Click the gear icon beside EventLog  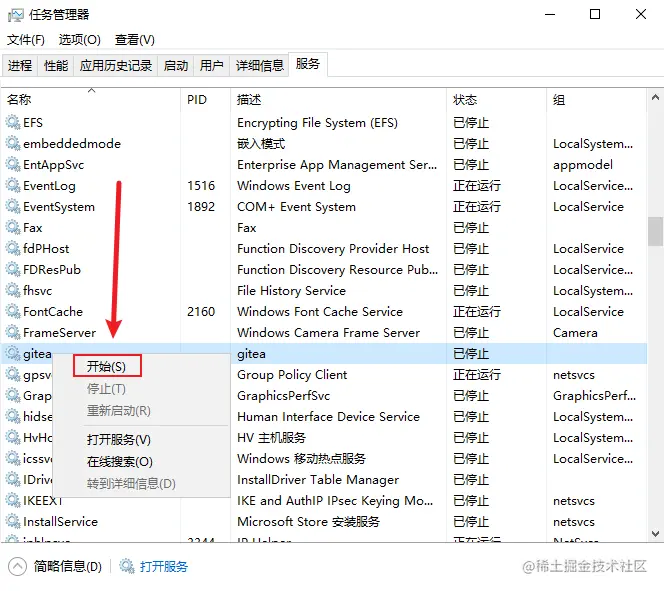[x=13, y=186]
